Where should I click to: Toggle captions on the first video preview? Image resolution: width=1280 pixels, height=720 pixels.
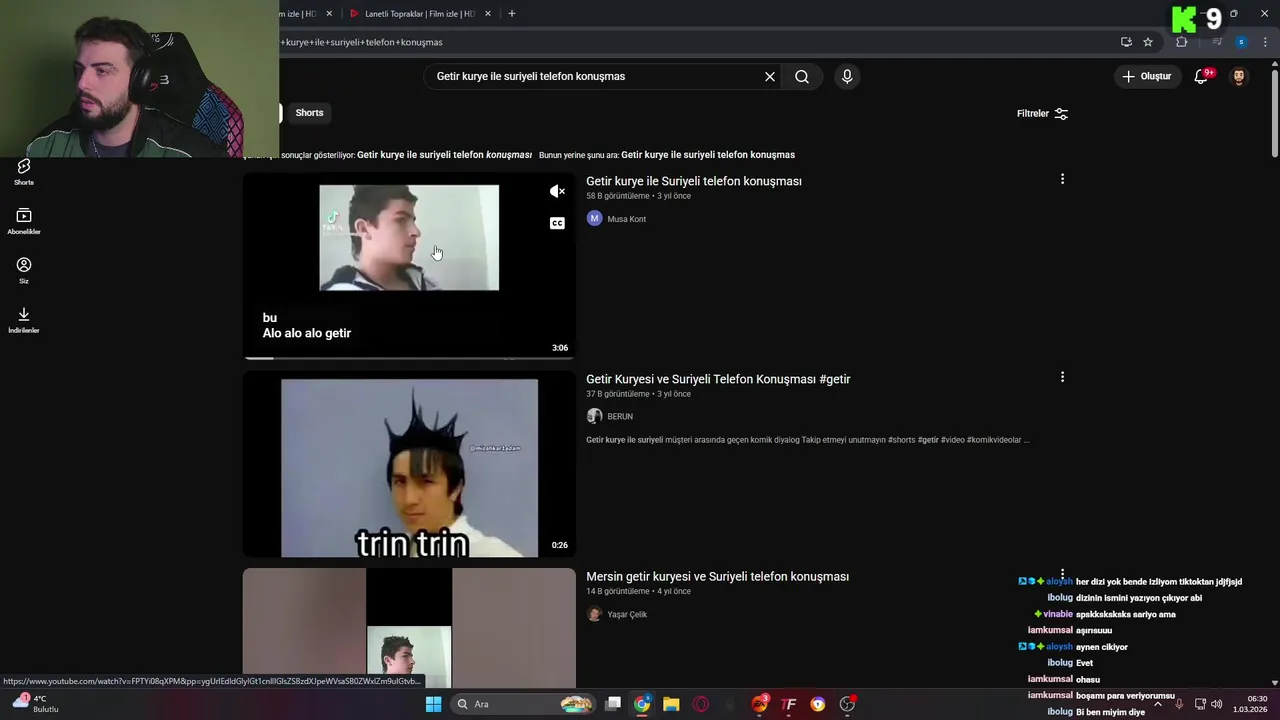(557, 223)
